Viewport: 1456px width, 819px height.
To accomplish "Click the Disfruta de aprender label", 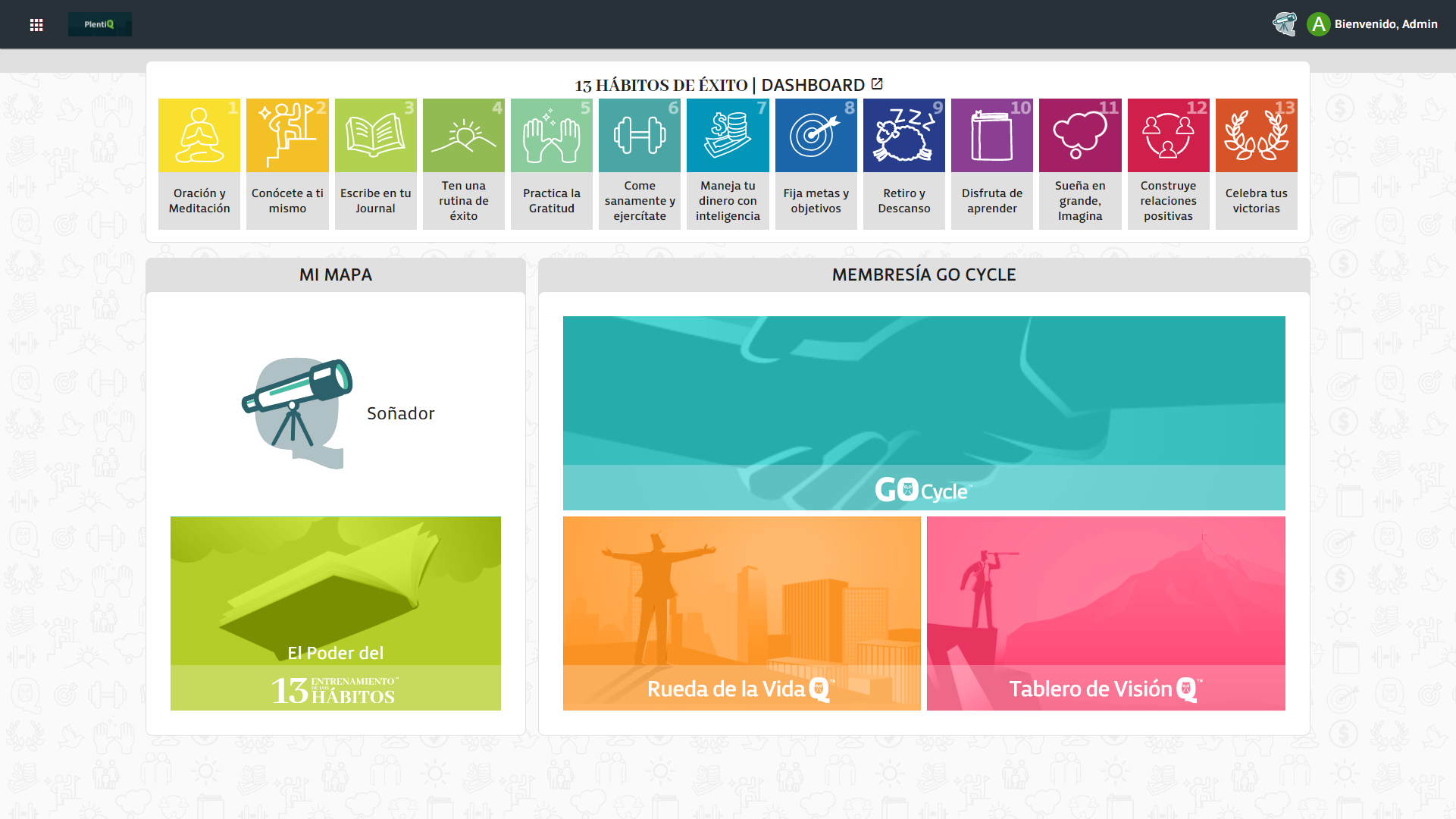I will tap(992, 201).
